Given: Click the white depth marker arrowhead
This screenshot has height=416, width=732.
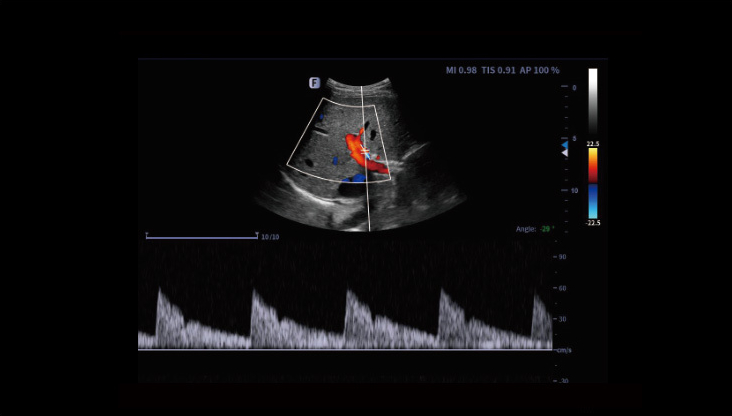Looking at the screenshot, I should (564, 153).
